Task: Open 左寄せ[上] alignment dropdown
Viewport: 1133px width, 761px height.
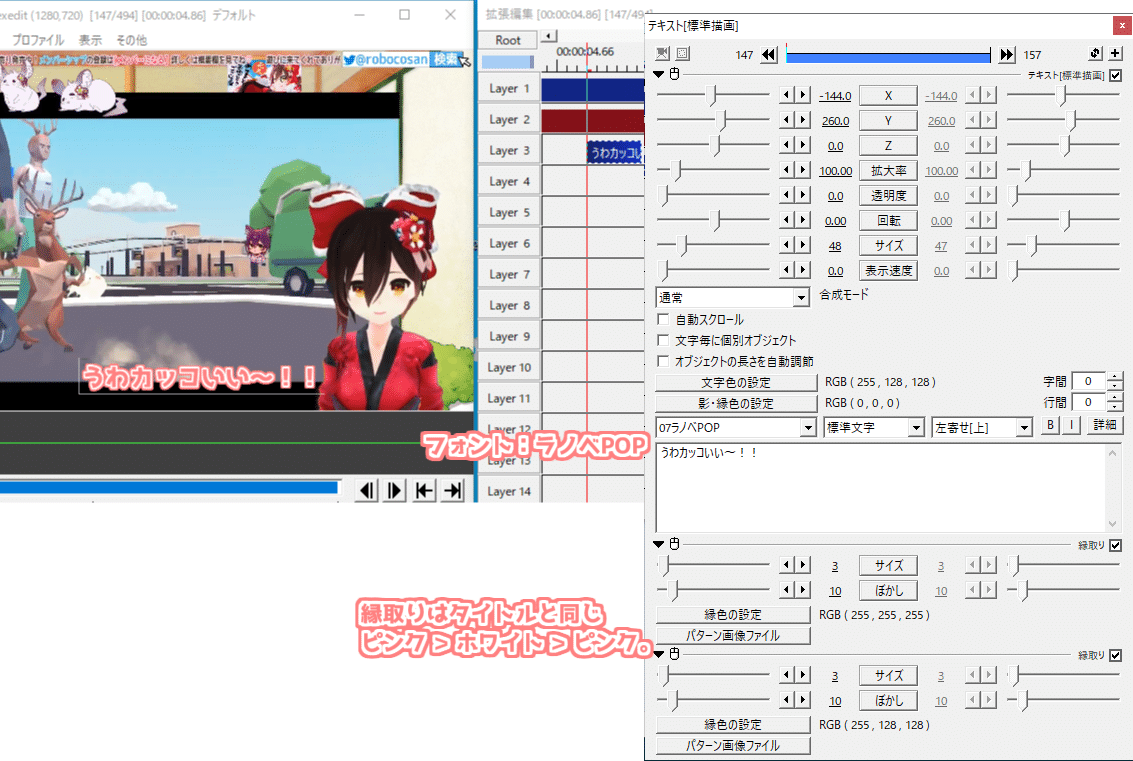Action: (981, 427)
